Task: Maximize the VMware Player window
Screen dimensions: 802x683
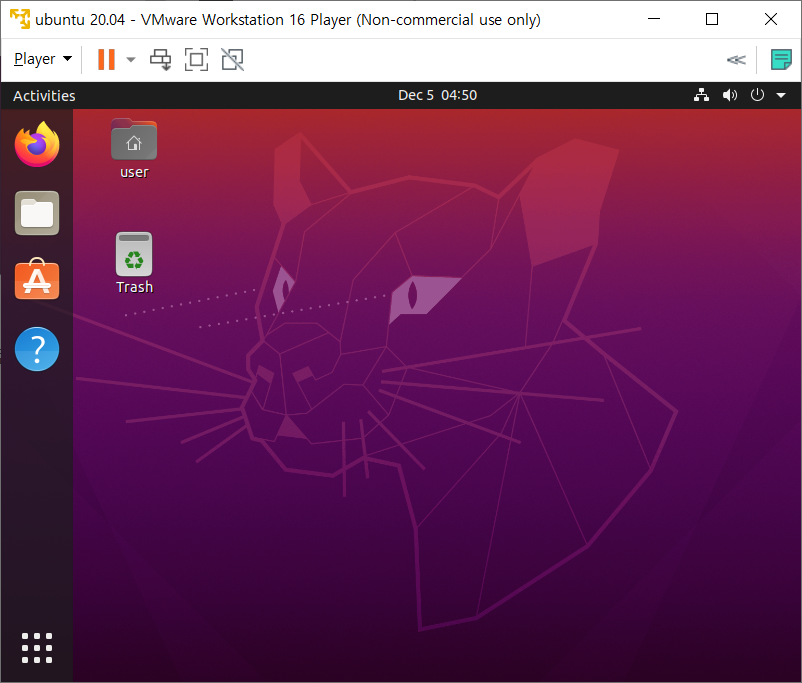Action: [712, 19]
